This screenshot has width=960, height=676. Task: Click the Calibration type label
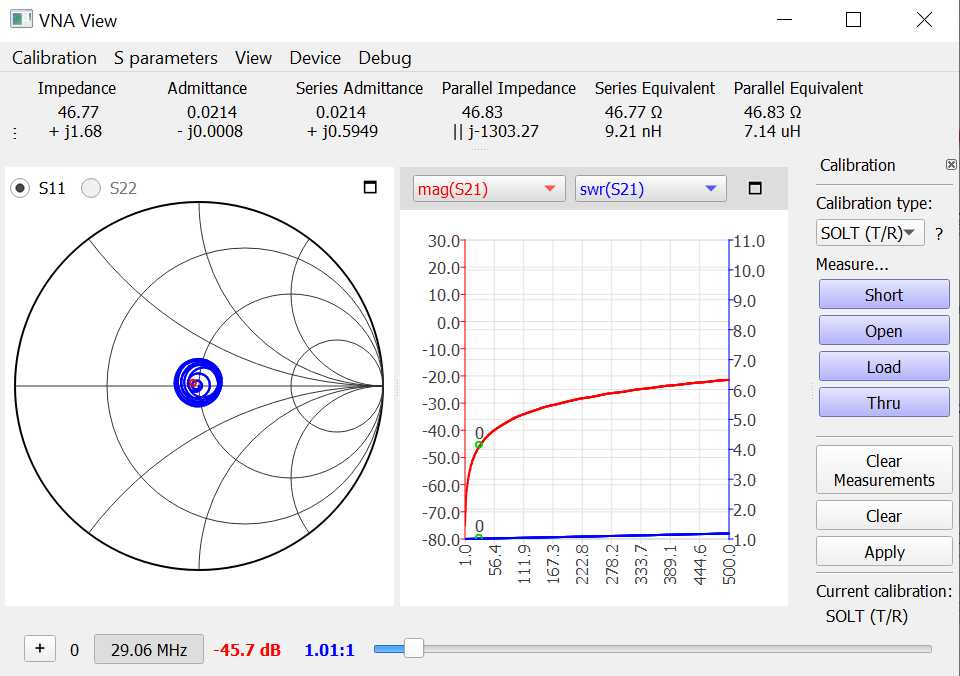[x=874, y=203]
